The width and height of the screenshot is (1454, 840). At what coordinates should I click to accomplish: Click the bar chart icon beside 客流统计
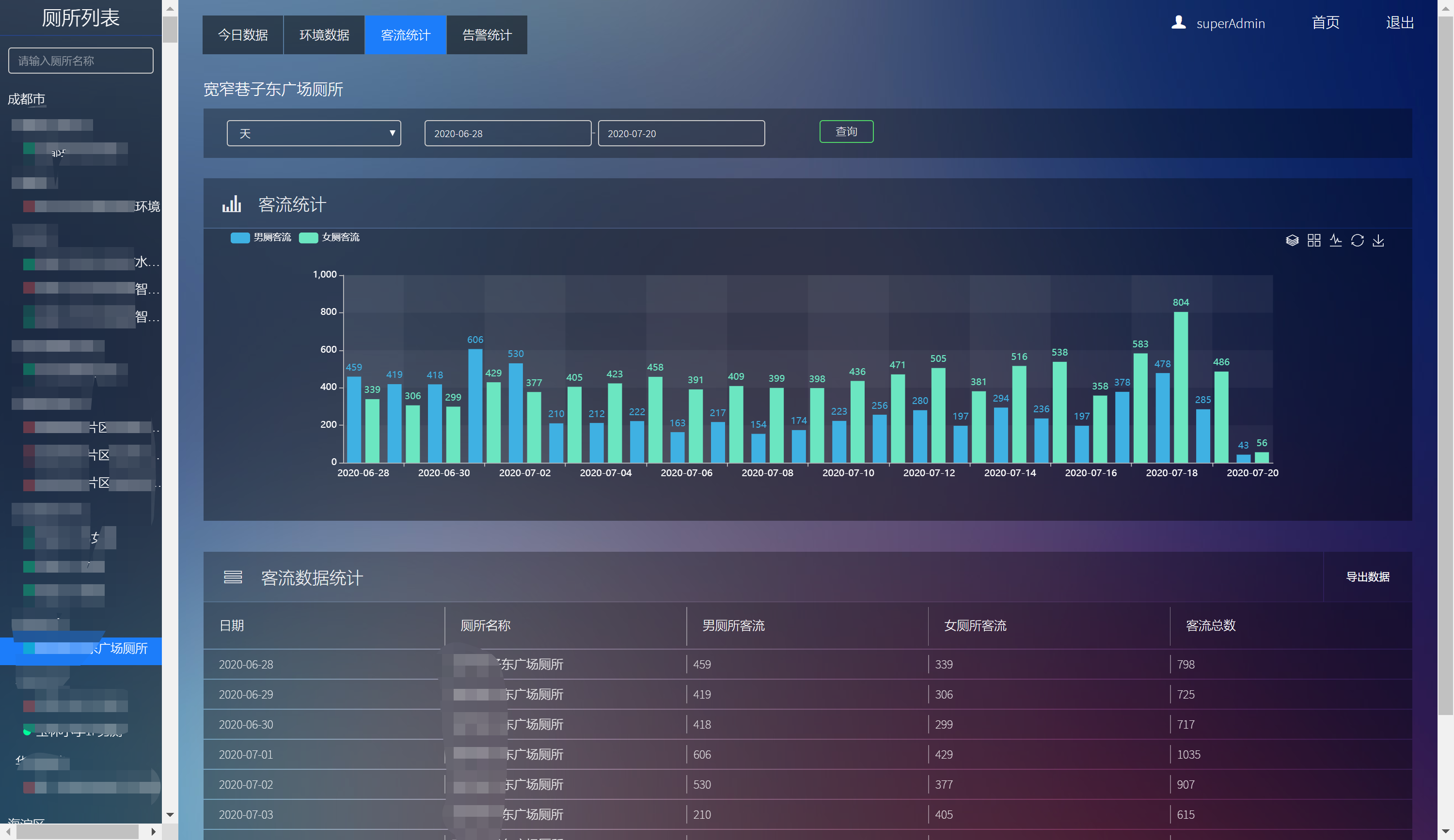[x=231, y=204]
